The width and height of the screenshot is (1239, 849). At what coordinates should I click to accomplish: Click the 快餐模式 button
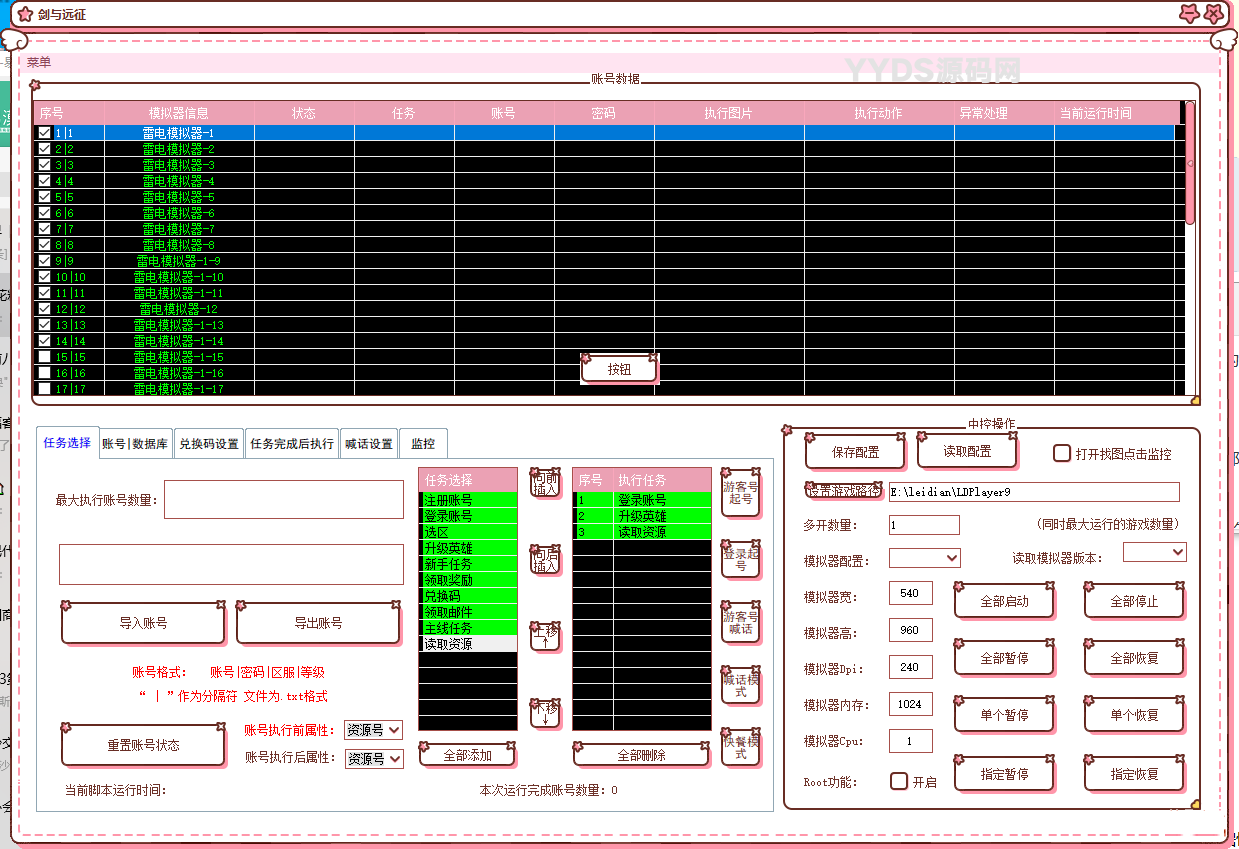coord(740,747)
